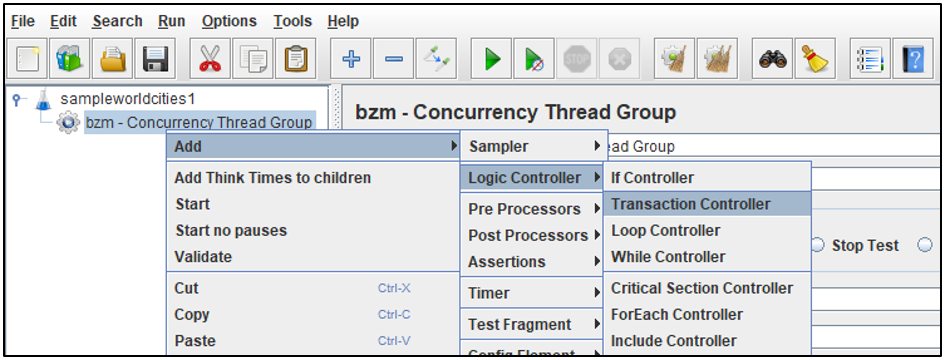The height and width of the screenshot is (360, 945).
Task: Click Start no pauses toolbar icon
Action: coord(534,59)
